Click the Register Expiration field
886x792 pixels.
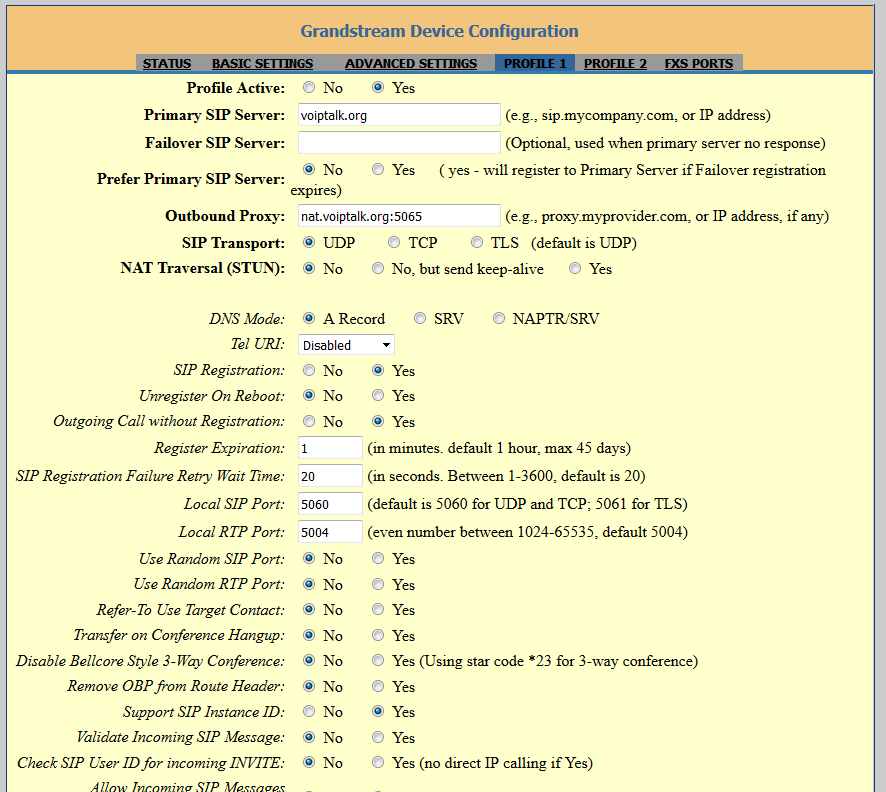pyautogui.click(x=330, y=448)
